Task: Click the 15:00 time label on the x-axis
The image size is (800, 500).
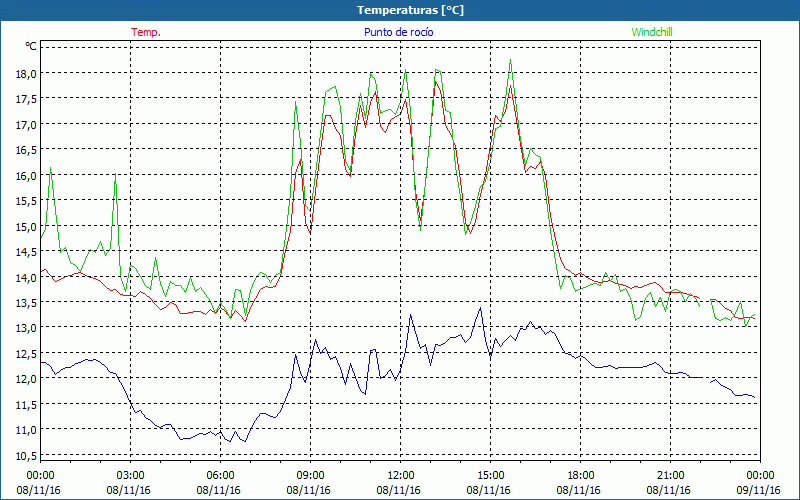Action: 490,476
